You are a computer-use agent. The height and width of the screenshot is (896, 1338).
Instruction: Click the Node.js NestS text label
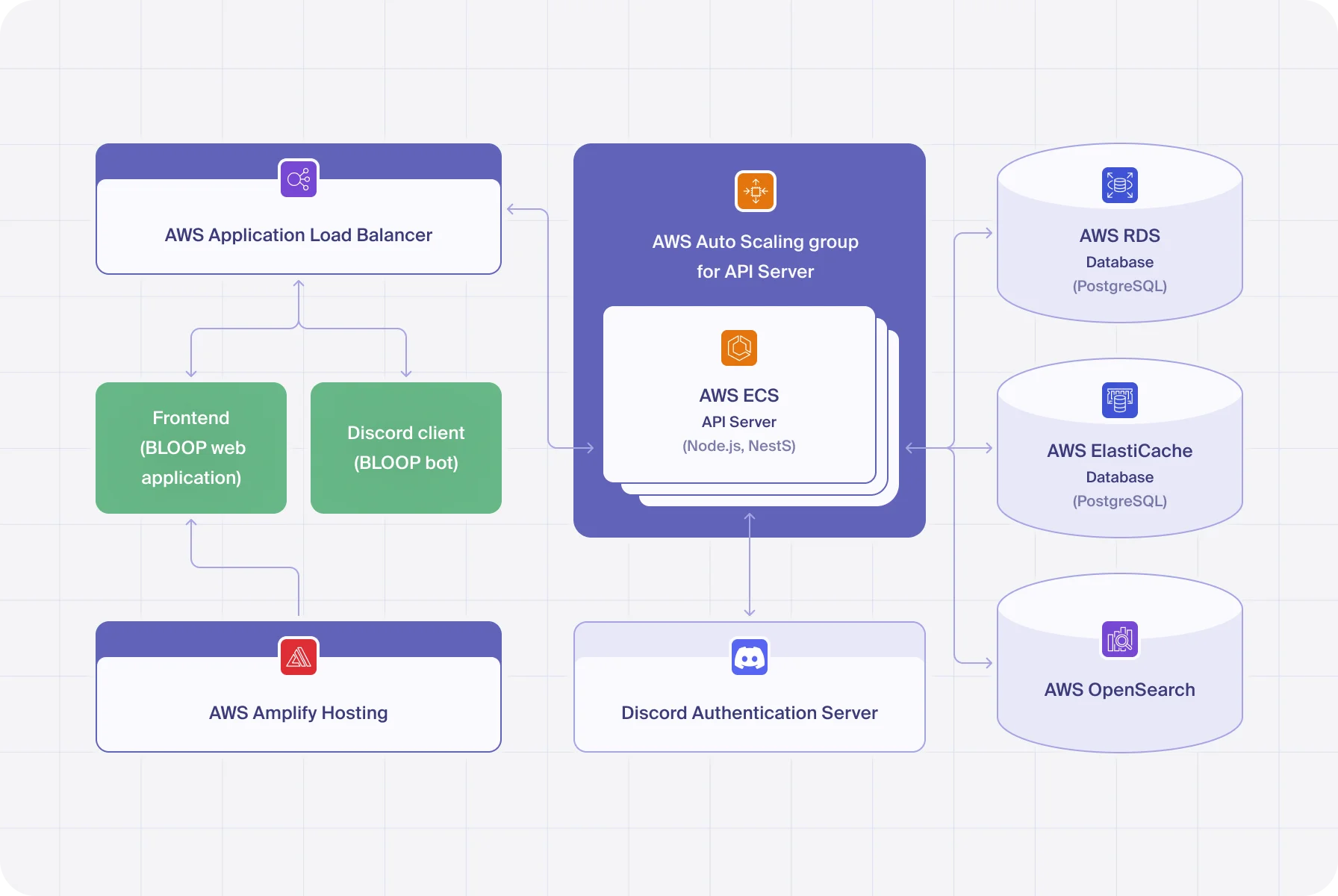[x=738, y=446]
